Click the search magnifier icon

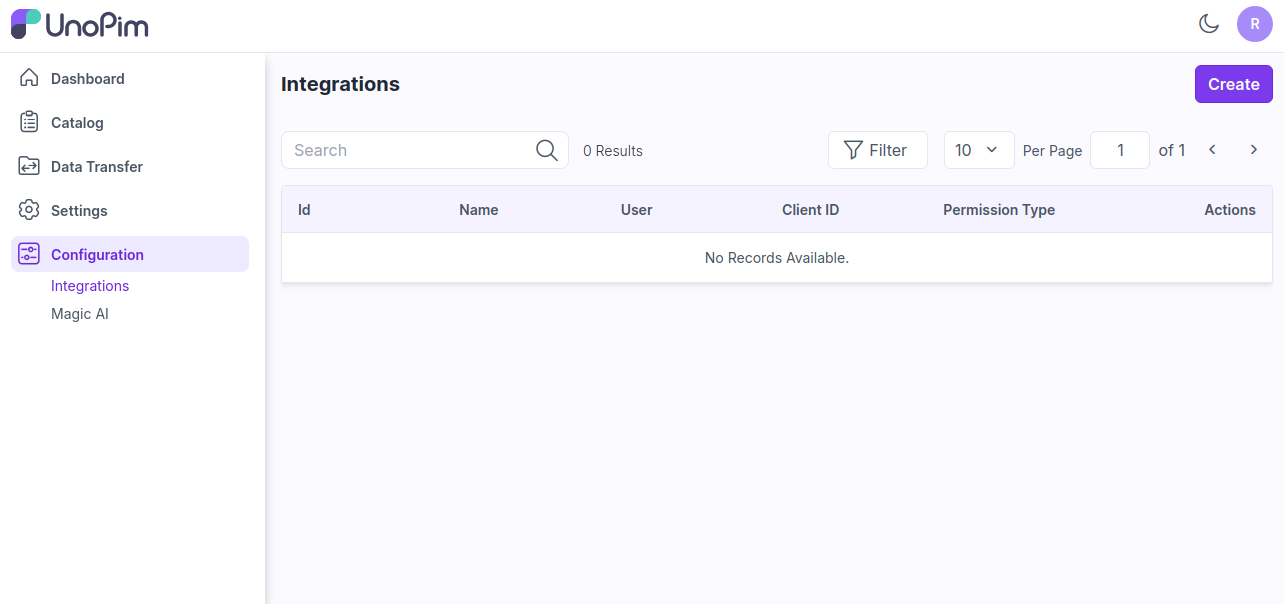click(x=546, y=150)
